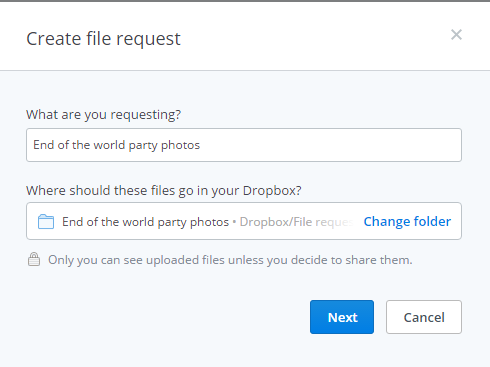Click the folder name 'End of the world party photos'
Viewport: 490px width, 367px height.
tap(146, 222)
